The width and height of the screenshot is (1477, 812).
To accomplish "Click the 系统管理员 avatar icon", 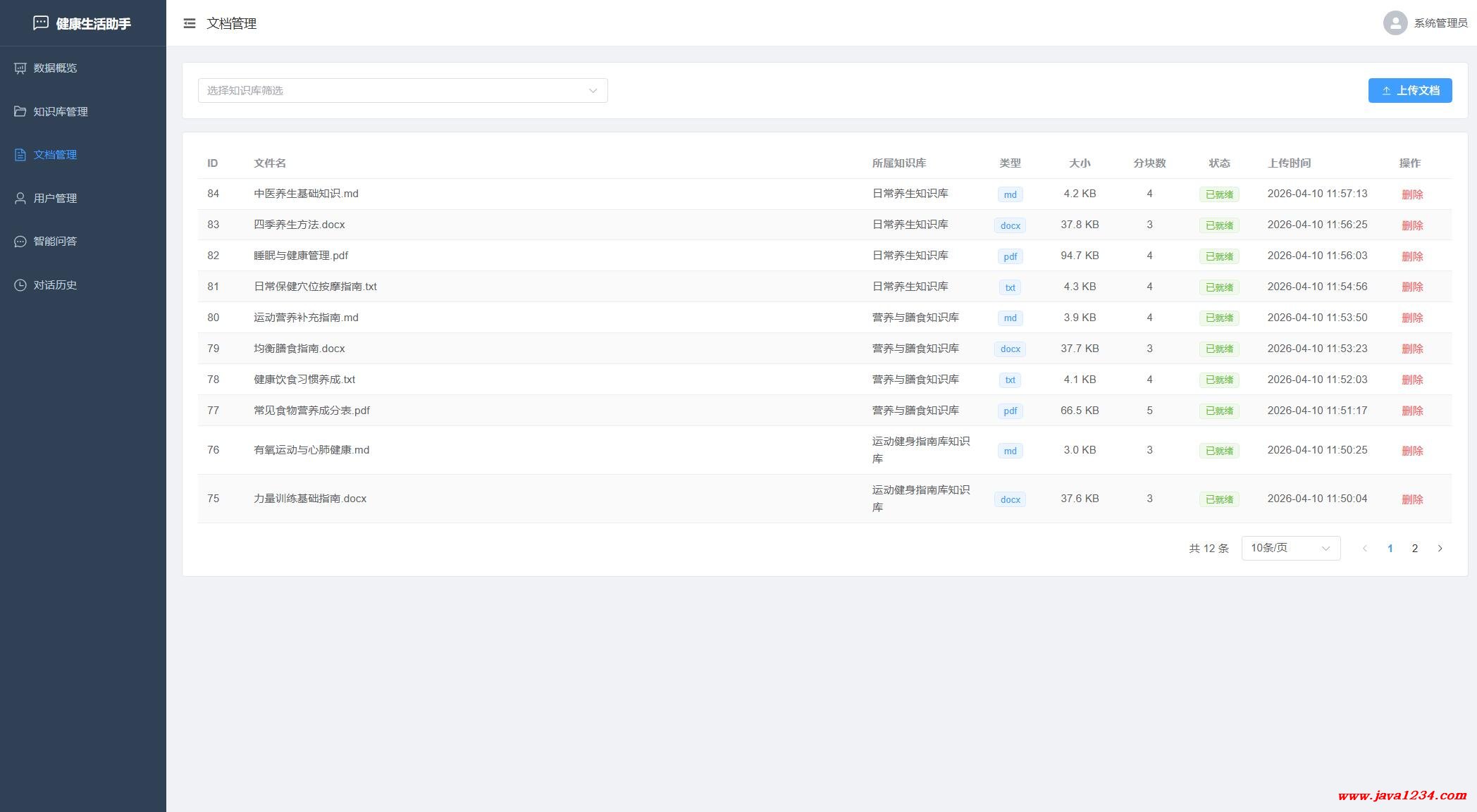I will (x=1395, y=23).
